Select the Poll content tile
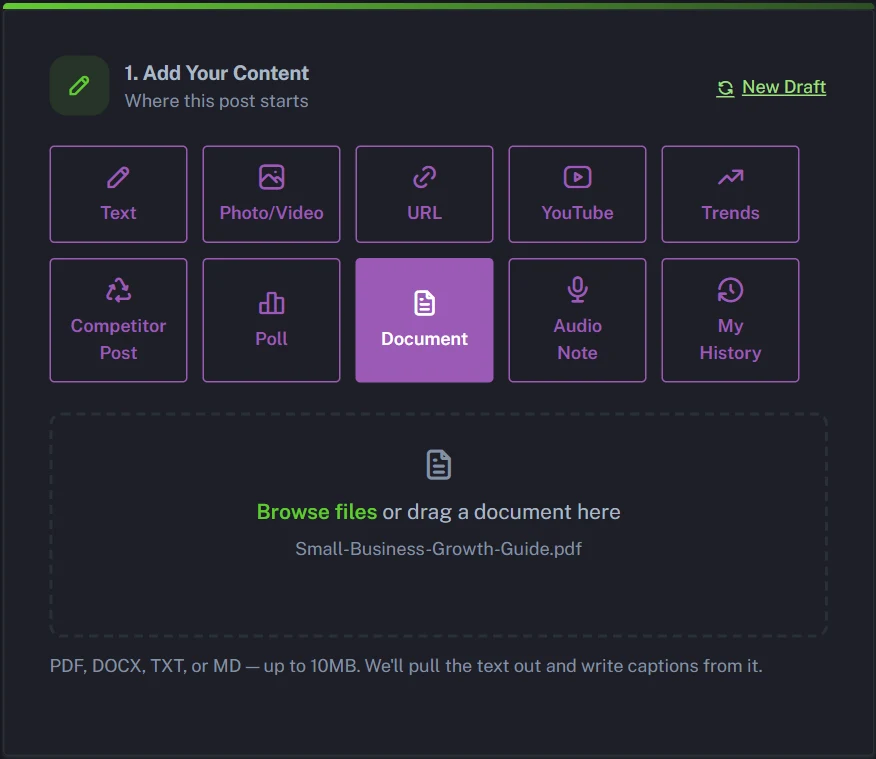The width and height of the screenshot is (876, 759). 272,320
